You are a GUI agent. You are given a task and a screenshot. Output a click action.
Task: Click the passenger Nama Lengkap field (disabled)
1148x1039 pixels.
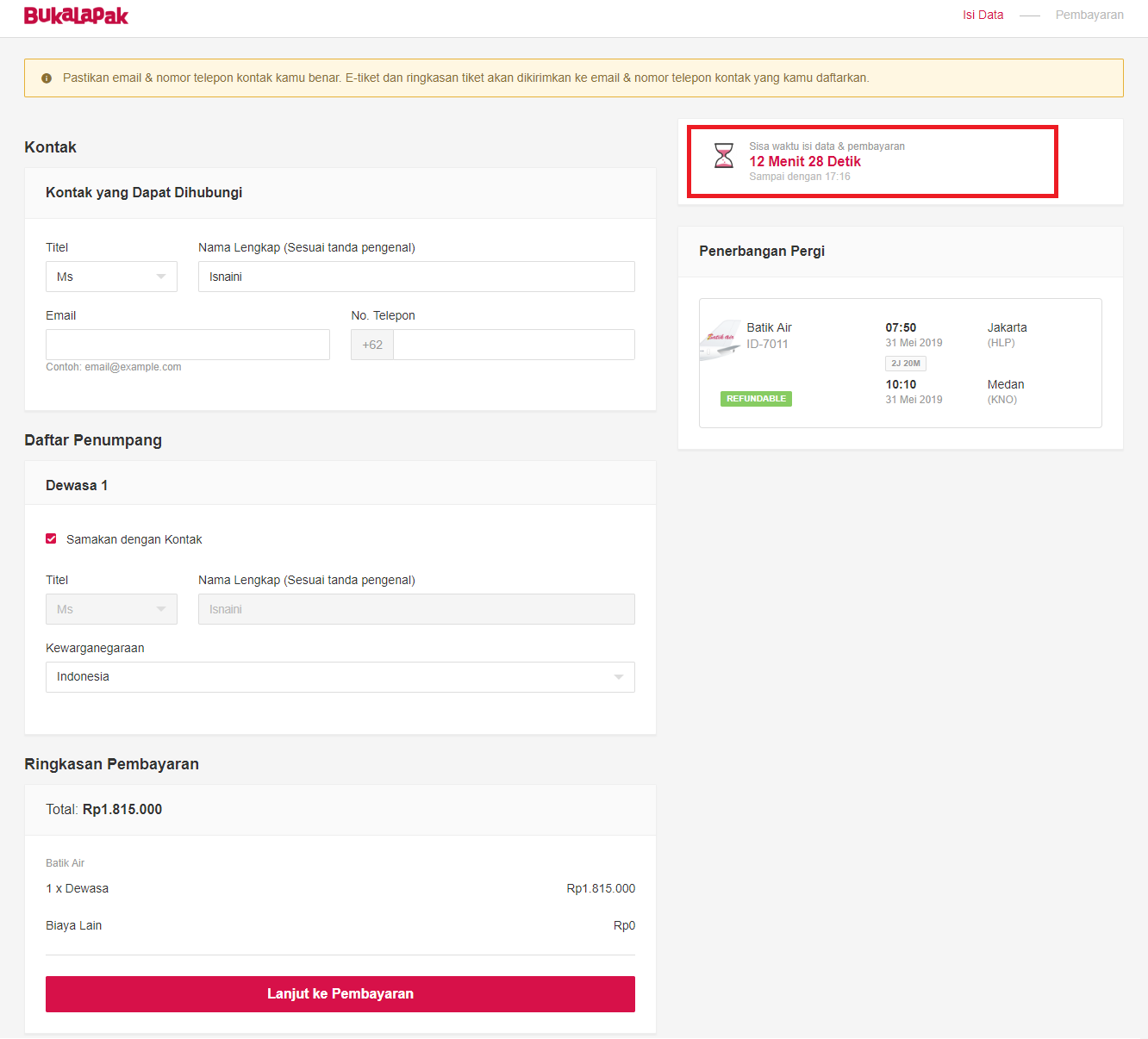(416, 609)
